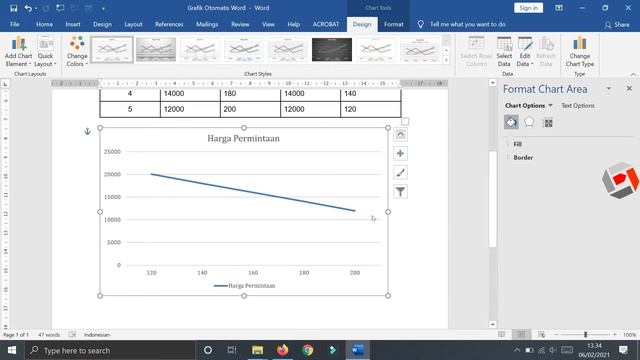640x360 pixels.
Task: Click the chart title Harga Permintaan
Action: point(243,138)
